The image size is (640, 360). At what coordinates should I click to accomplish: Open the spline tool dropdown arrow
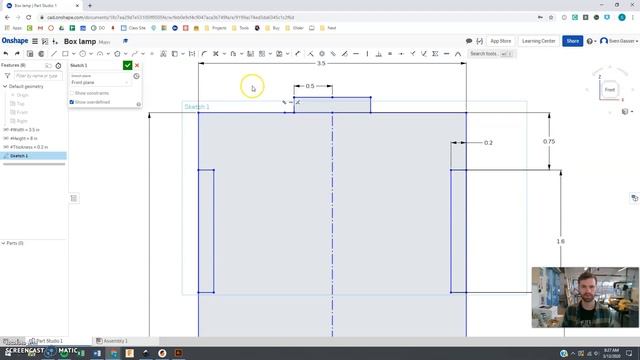(143, 54)
